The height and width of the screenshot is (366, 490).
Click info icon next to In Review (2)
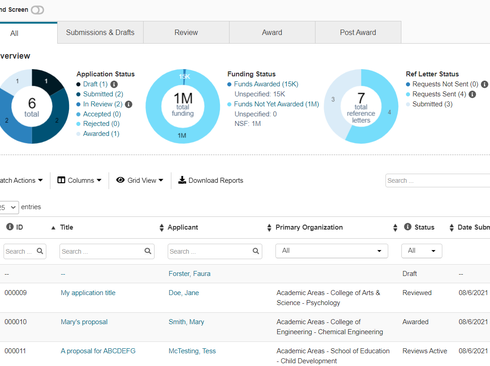(x=129, y=104)
